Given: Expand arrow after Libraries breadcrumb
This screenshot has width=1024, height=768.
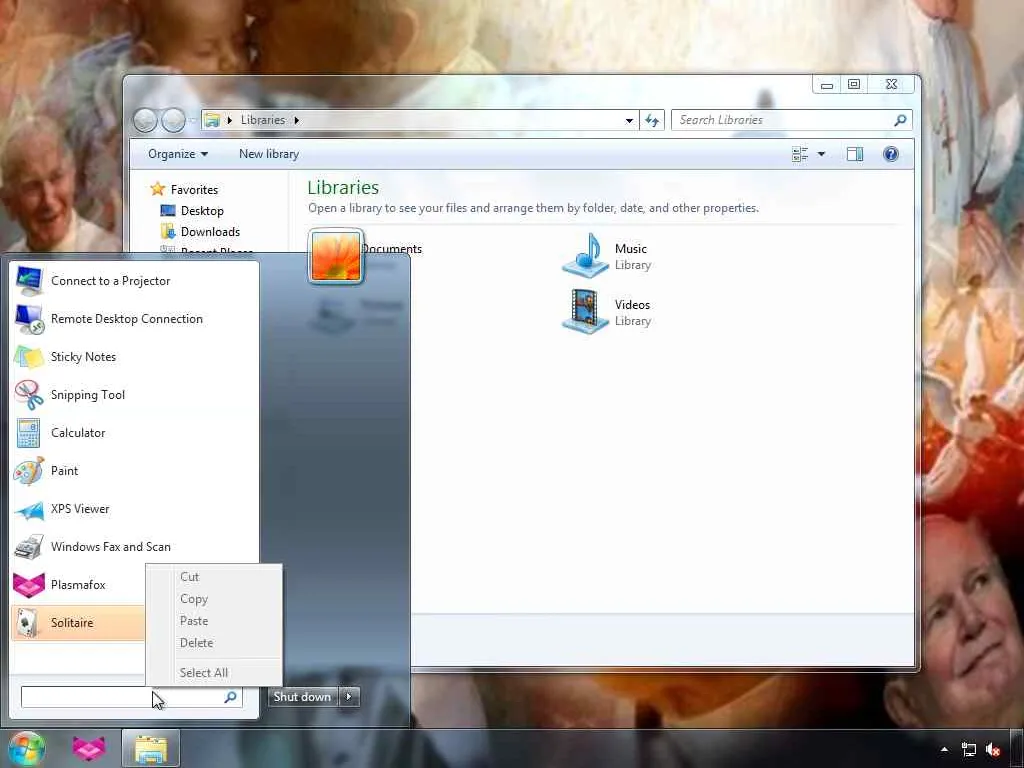Looking at the screenshot, I should (296, 120).
